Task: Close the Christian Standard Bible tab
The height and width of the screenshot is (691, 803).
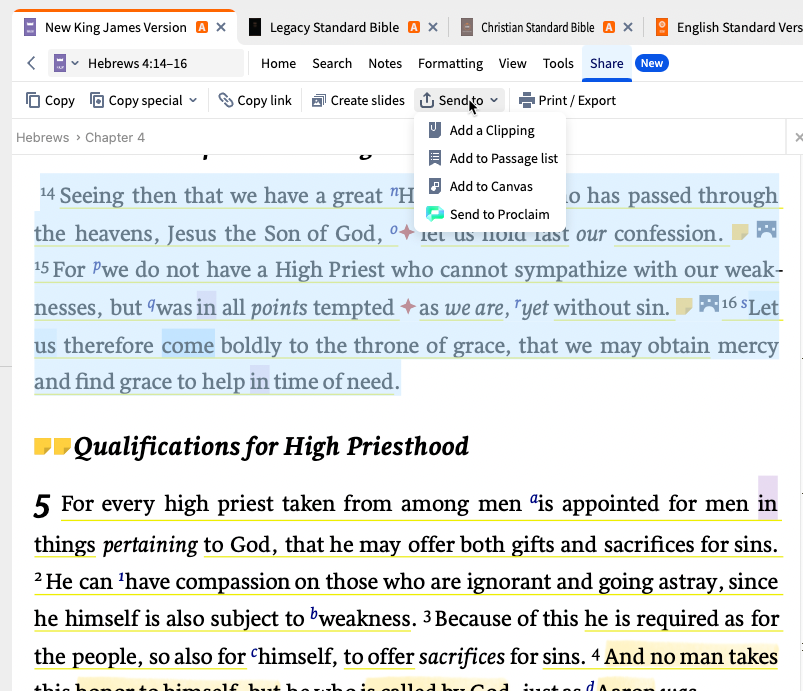Action: (x=628, y=27)
